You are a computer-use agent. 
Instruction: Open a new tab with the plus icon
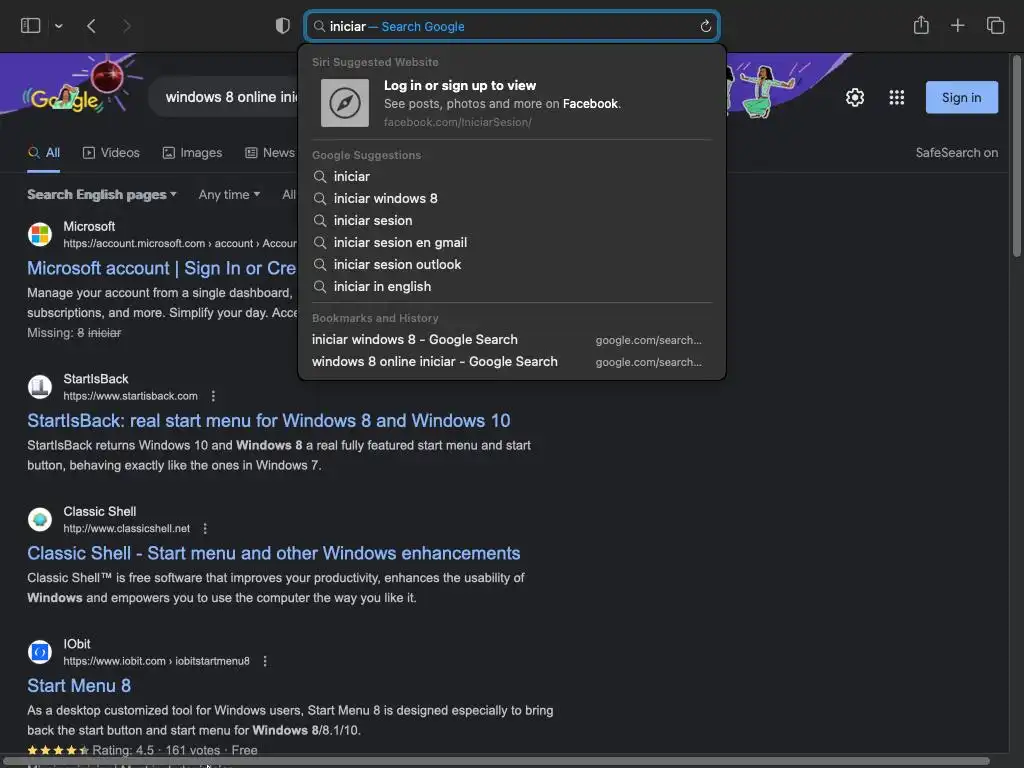(x=957, y=26)
